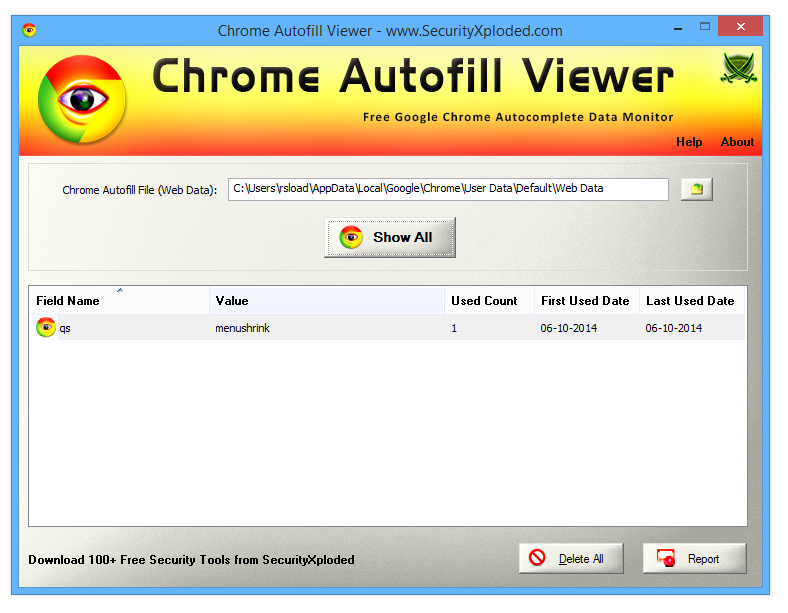Open the Help link
This screenshot has width=788, height=613.
click(689, 142)
